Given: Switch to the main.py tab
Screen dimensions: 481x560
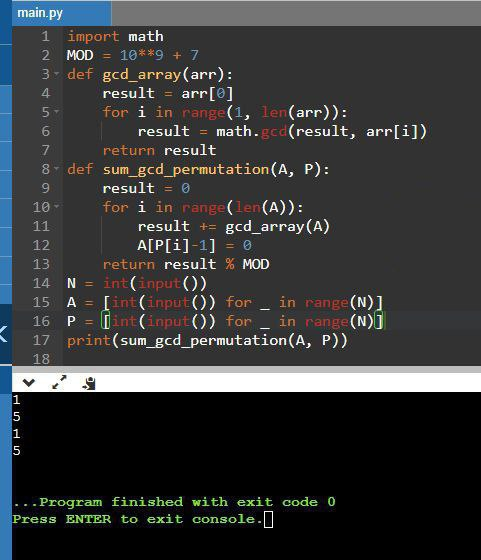Looking at the screenshot, I should (61, 13).
